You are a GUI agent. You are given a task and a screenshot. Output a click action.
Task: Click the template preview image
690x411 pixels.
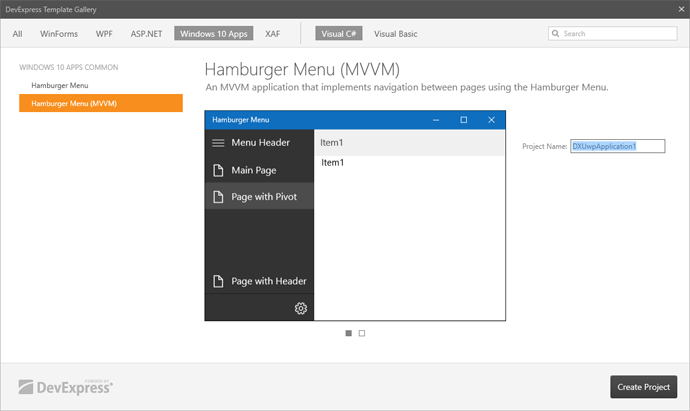pos(356,216)
